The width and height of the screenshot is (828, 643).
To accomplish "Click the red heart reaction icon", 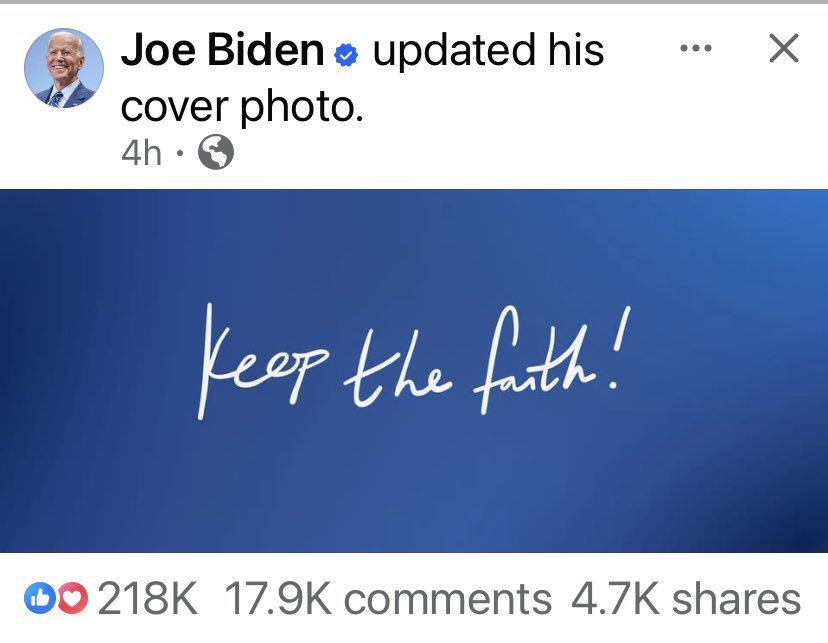I will tap(73, 598).
